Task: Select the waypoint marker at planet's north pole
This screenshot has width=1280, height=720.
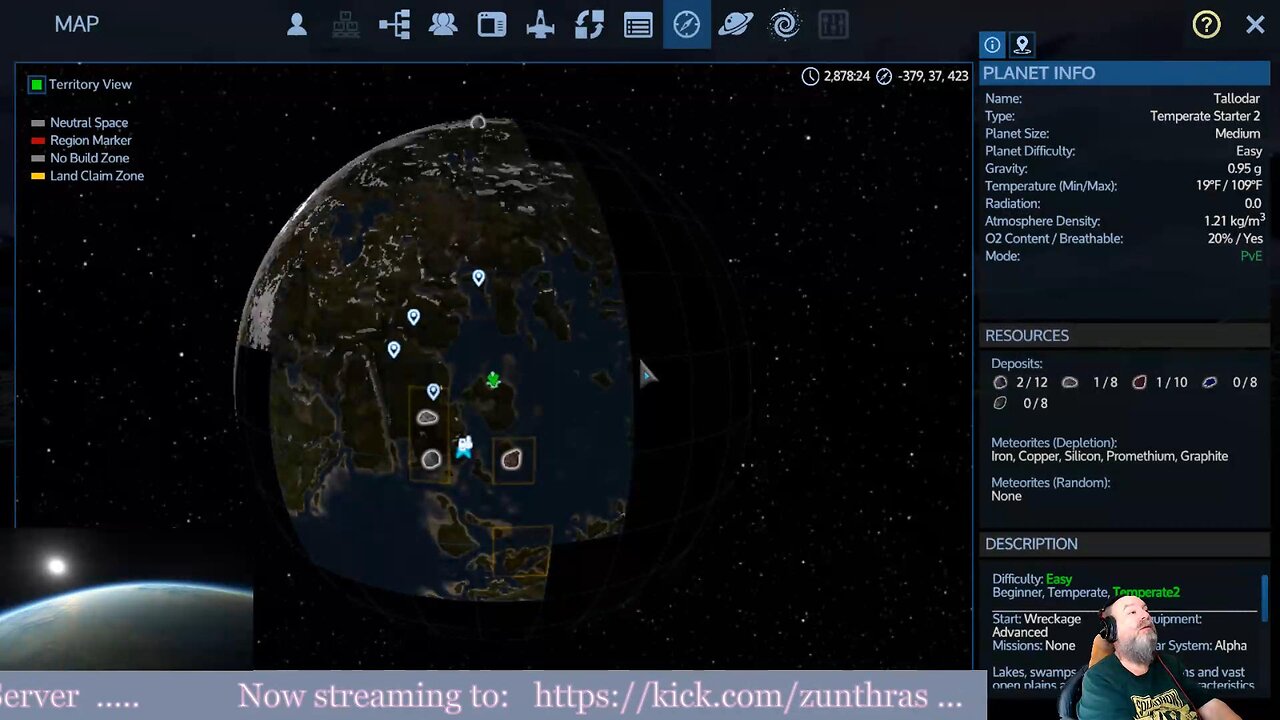Action: (478, 123)
